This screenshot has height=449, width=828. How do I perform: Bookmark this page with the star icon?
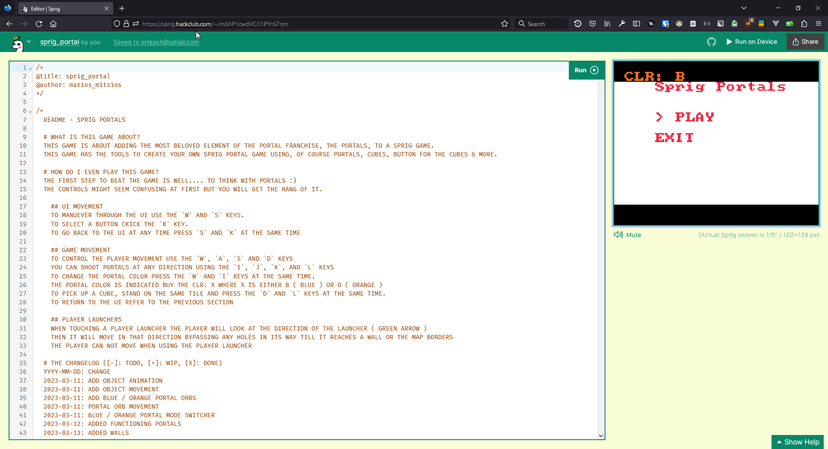[504, 24]
